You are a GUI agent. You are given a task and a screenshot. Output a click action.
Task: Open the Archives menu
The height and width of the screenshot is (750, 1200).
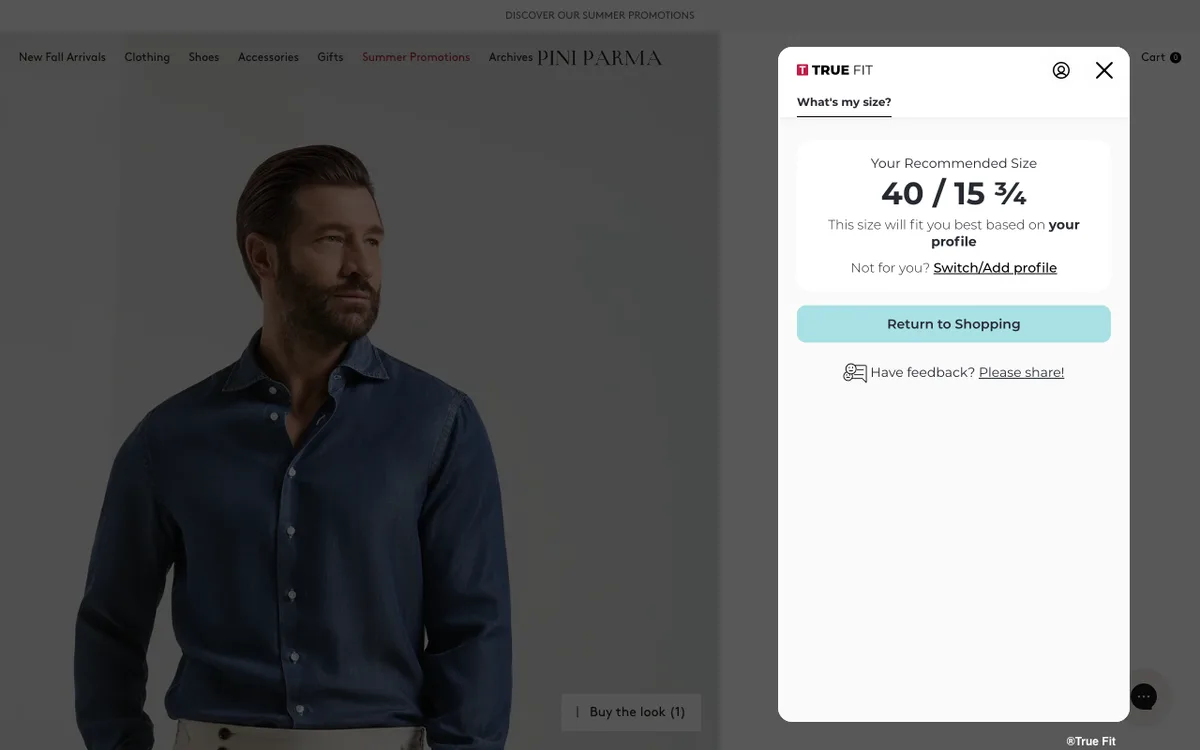tap(511, 57)
